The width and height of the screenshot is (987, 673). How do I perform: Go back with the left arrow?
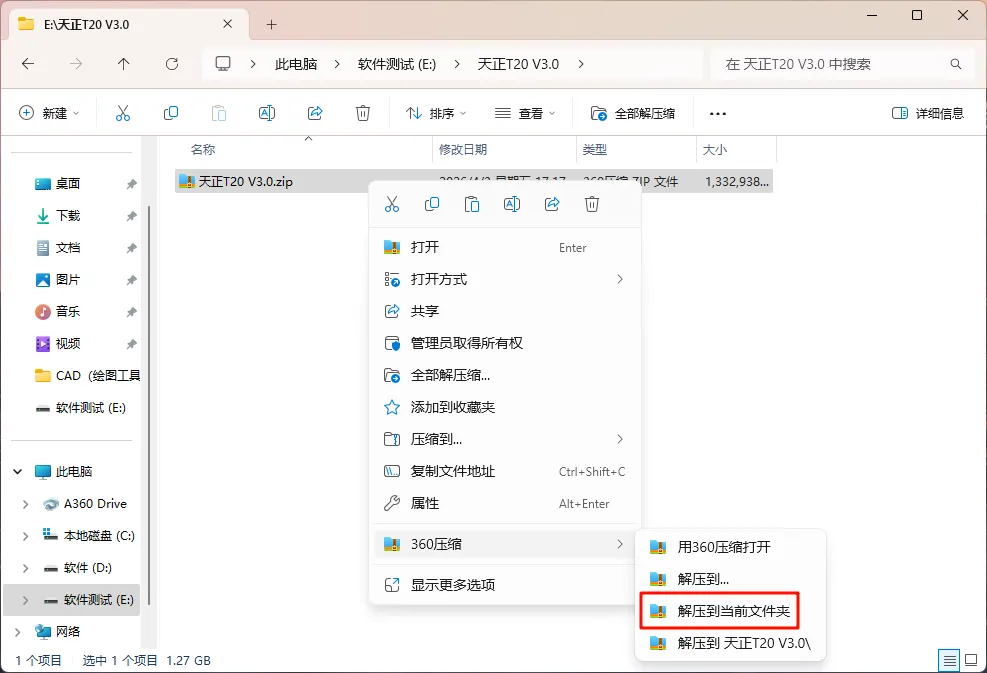point(28,64)
